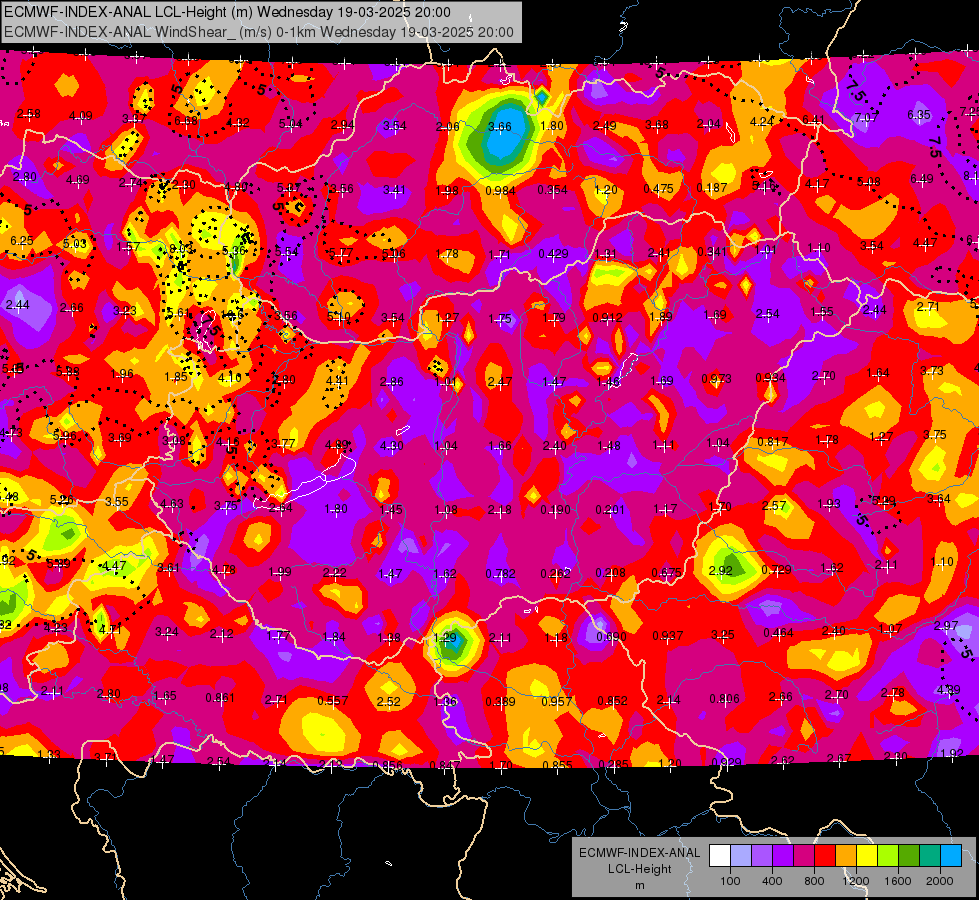Click the wind shear value '0.912'
This screenshot has width=979, height=900.
607,318
